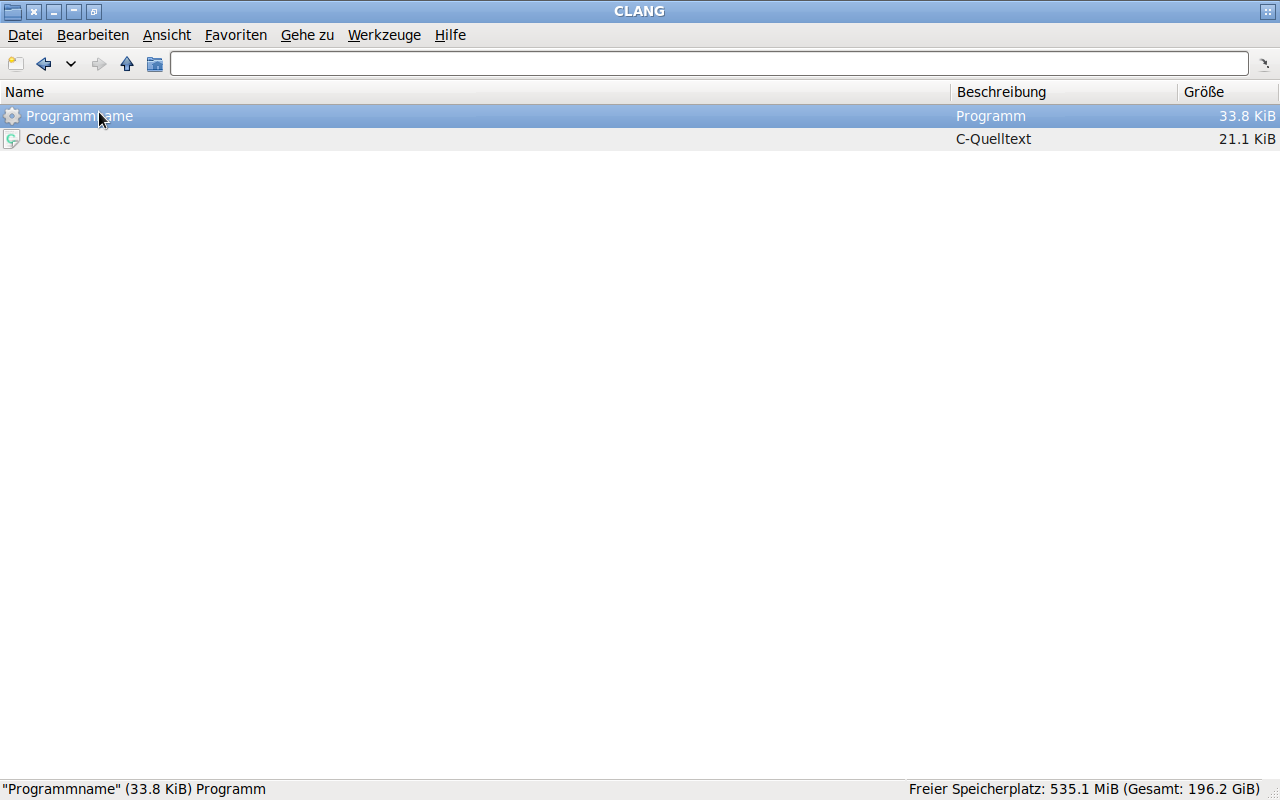1280x800 pixels.
Task: Jump to the home folder icon
Action: (x=155, y=64)
